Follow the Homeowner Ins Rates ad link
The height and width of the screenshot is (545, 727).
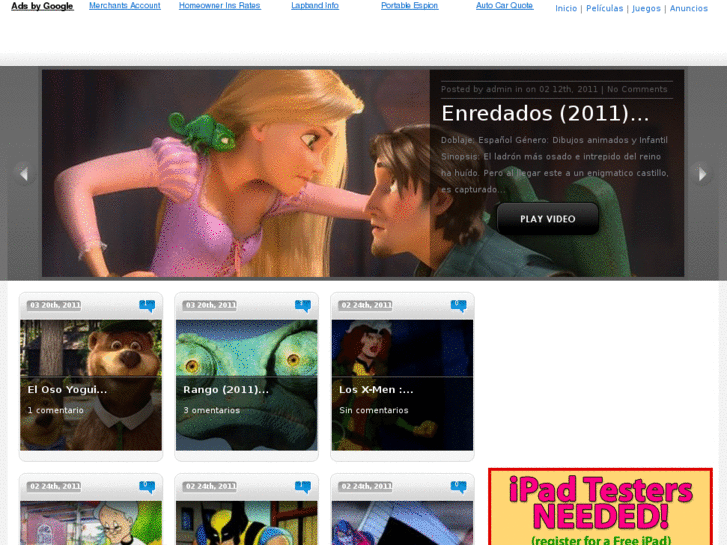pos(220,6)
